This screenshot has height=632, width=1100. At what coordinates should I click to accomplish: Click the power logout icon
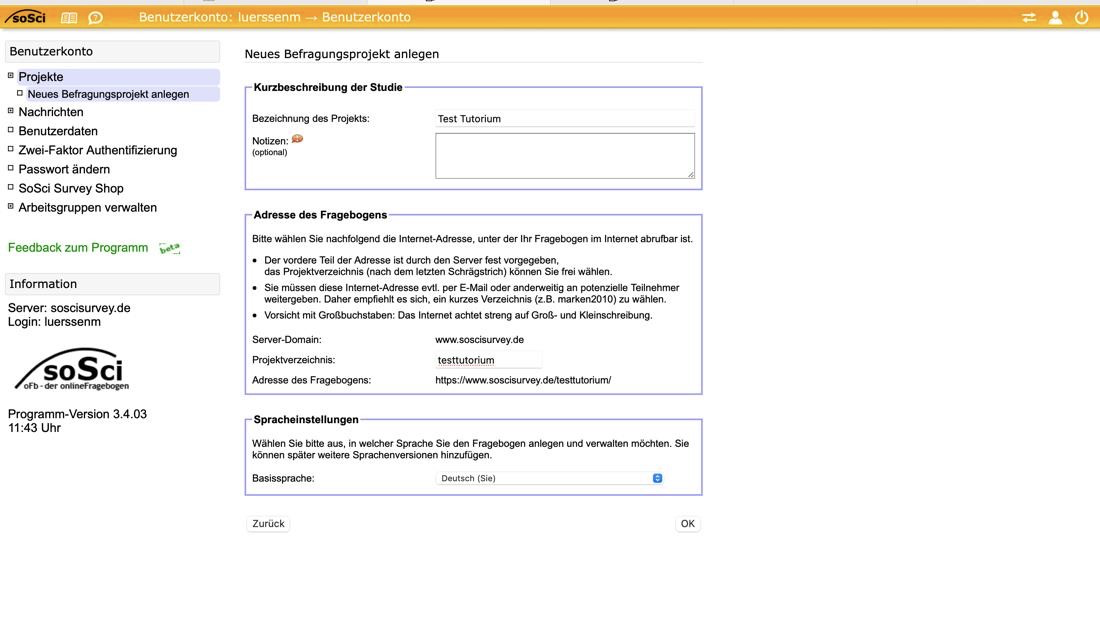(1081, 17)
